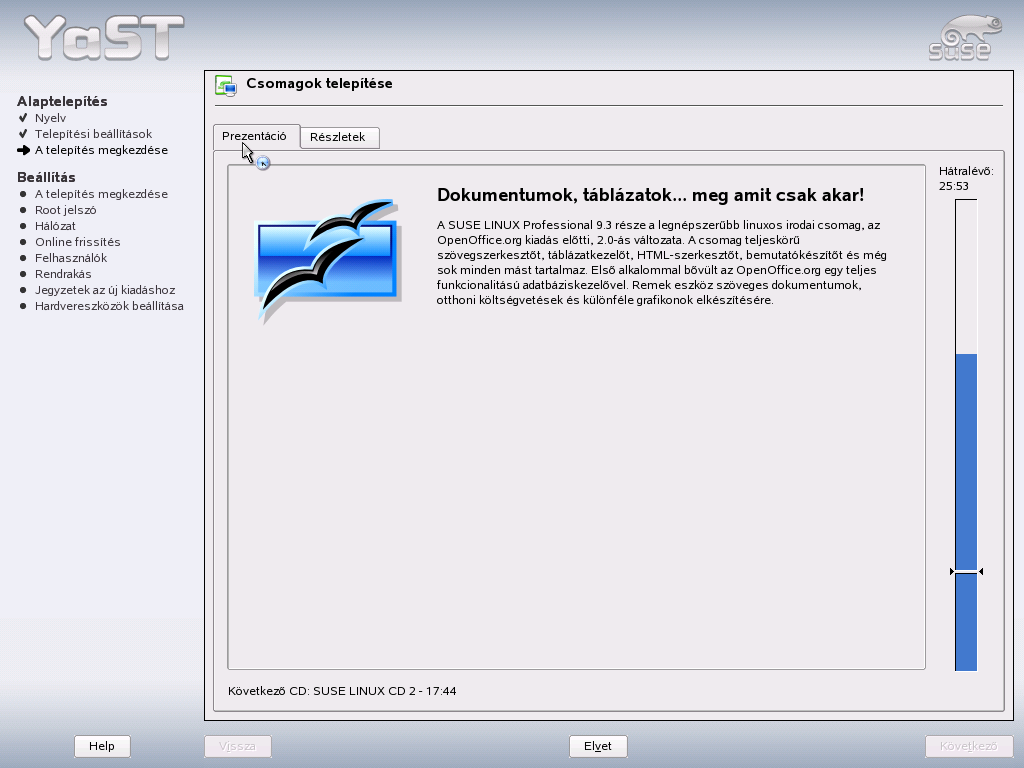Screen dimensions: 1024x768
Task: Click the bullet next to Root jelszó
Action: point(24,210)
